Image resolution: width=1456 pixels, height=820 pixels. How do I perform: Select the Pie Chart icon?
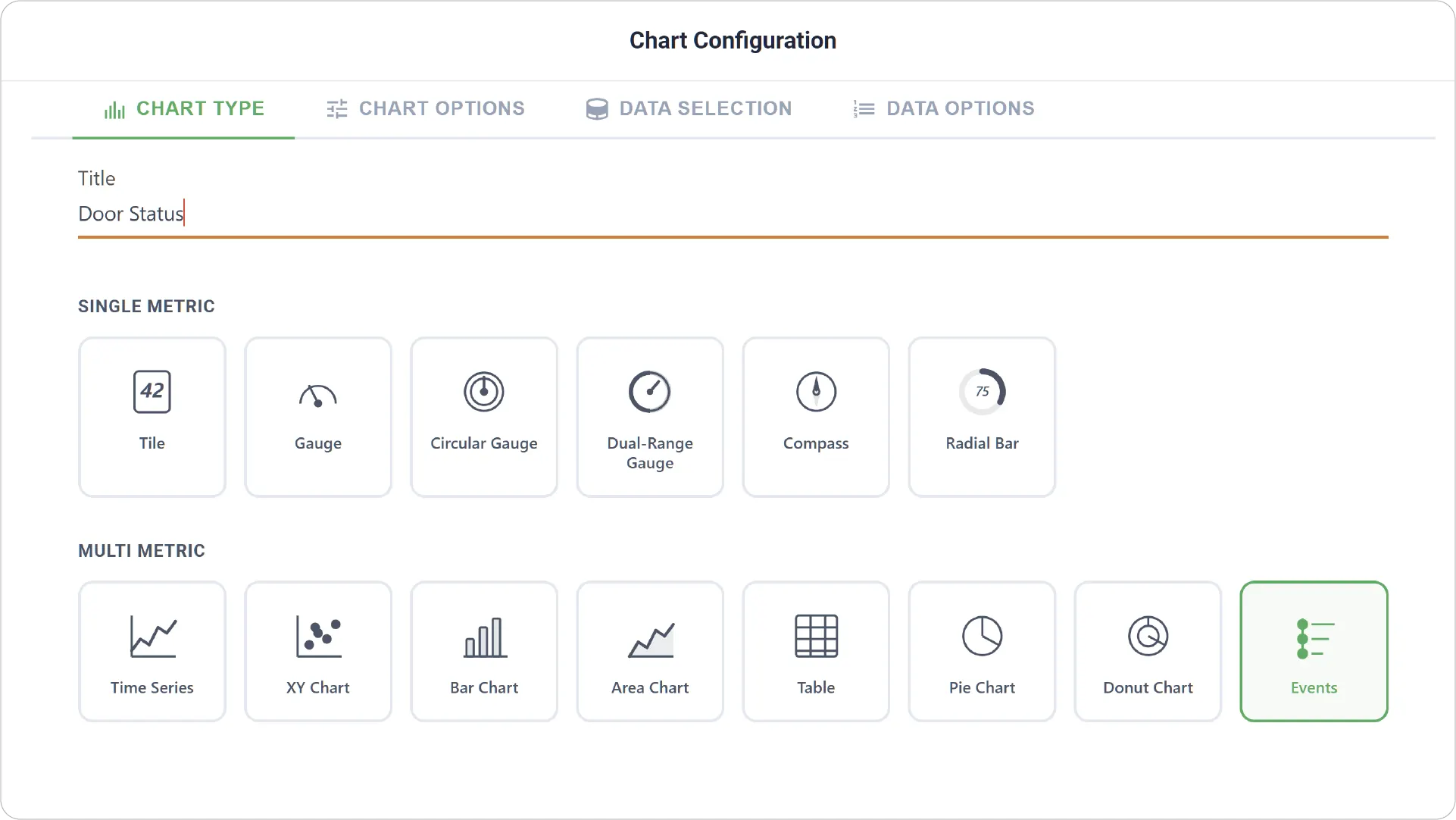(982, 636)
